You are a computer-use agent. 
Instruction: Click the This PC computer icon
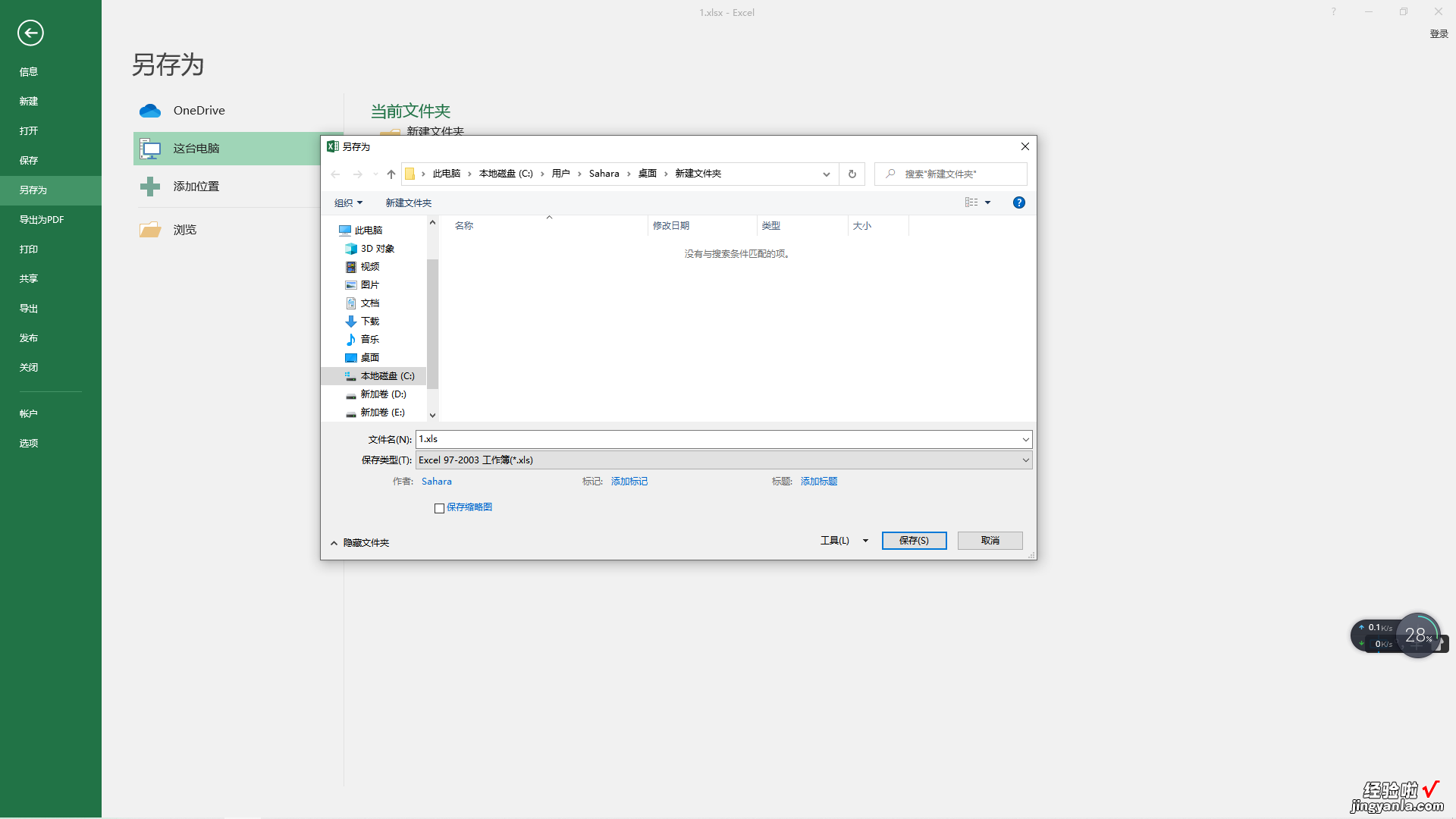click(150, 149)
